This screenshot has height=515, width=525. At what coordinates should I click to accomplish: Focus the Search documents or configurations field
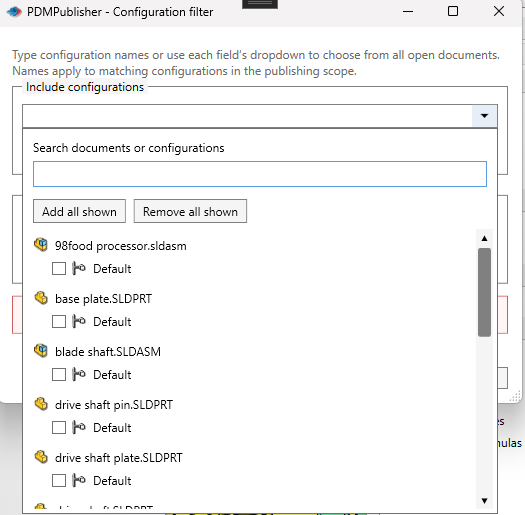point(260,174)
